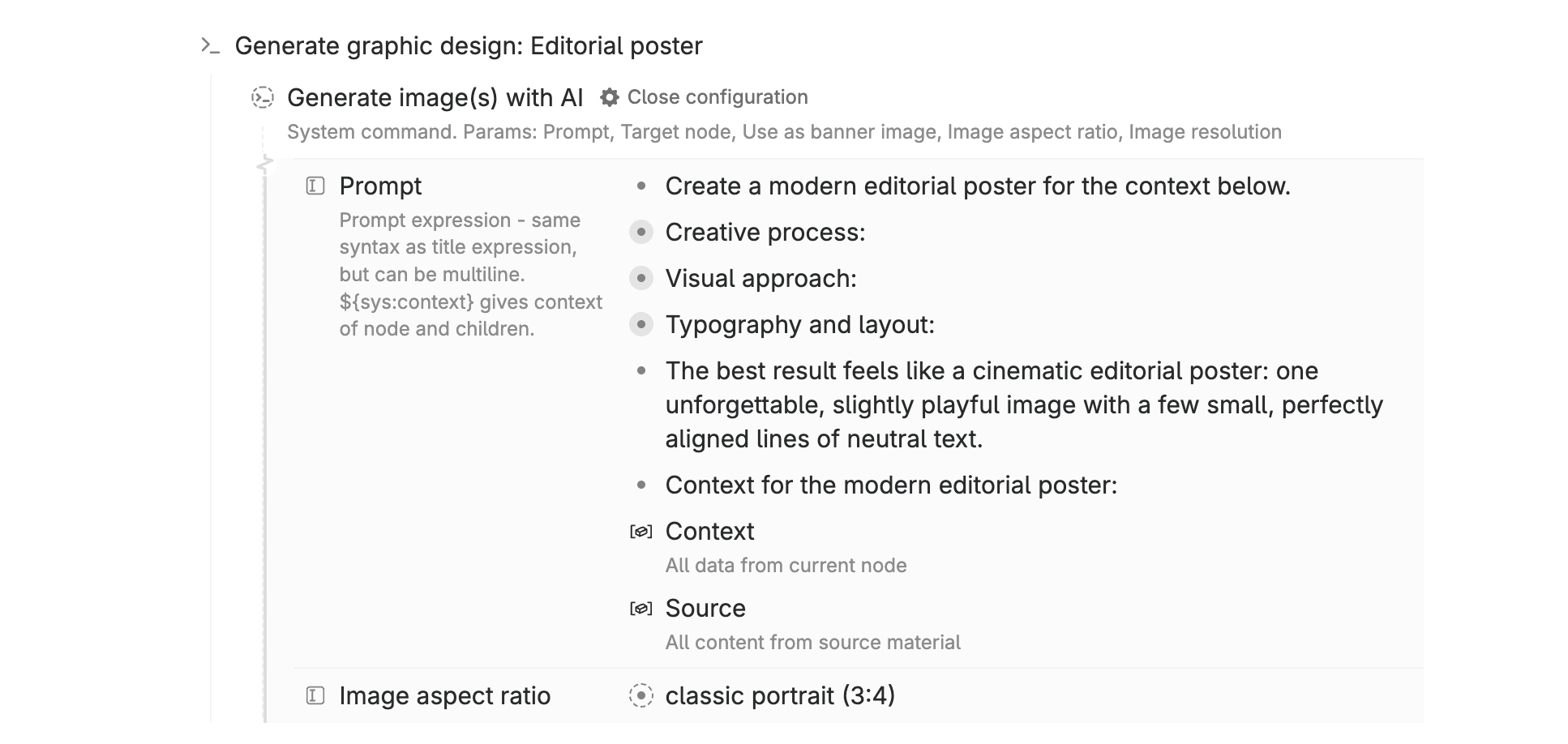This screenshot has height=744, width=1568.
Task: Click the Prompt parameter label
Action: coord(380,186)
